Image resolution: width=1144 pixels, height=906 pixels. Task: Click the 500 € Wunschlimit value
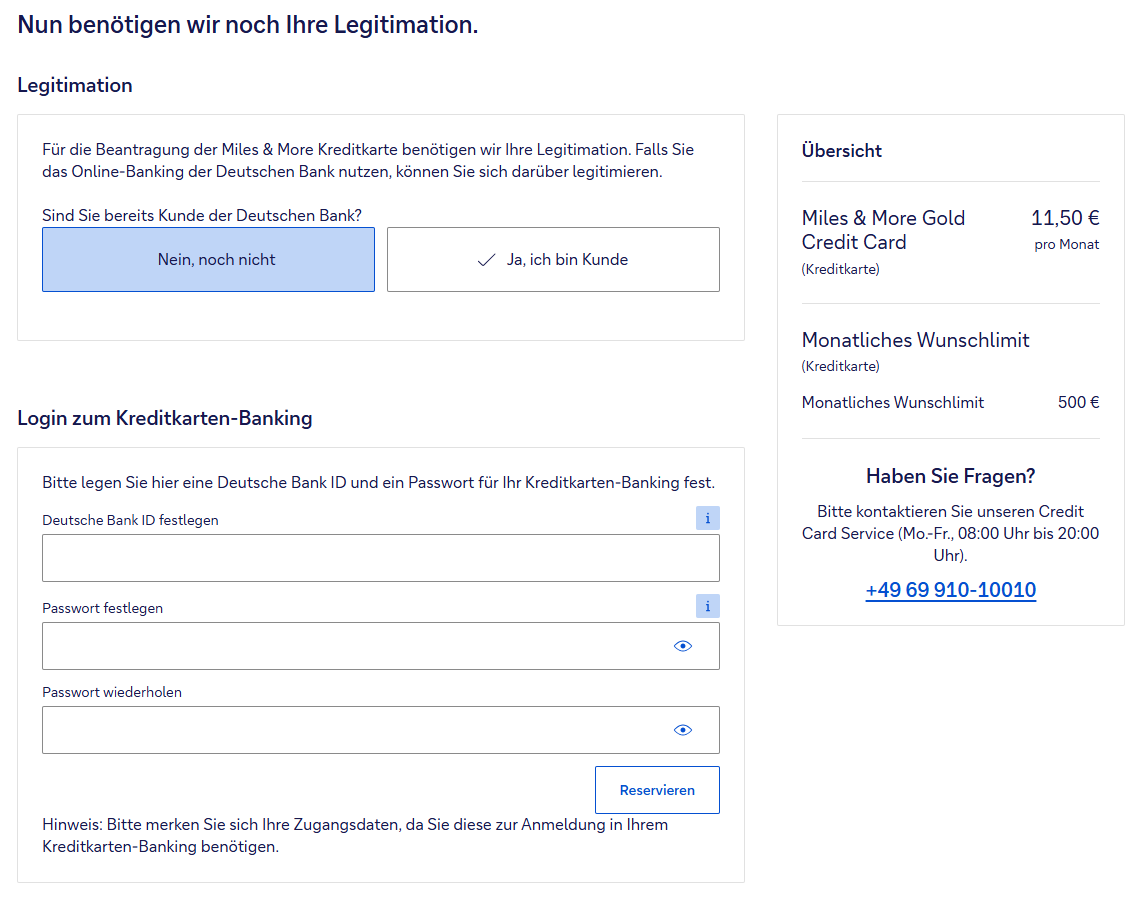(1078, 403)
